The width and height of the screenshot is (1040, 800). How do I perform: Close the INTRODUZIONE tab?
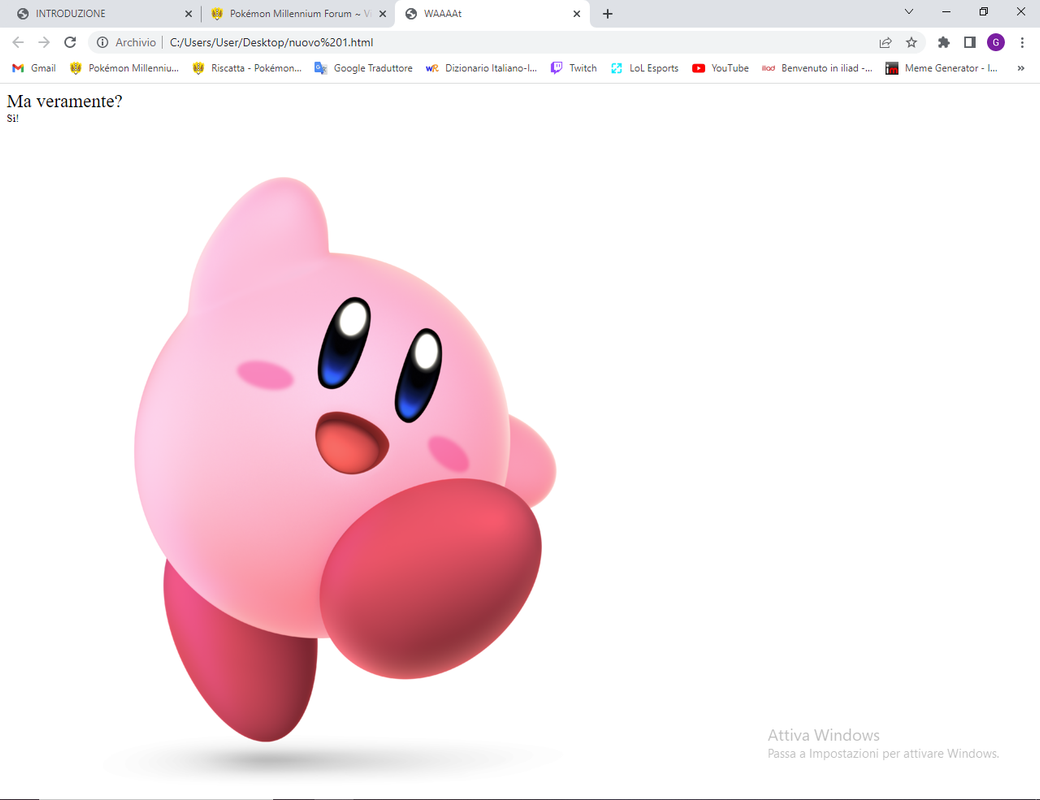coord(188,14)
